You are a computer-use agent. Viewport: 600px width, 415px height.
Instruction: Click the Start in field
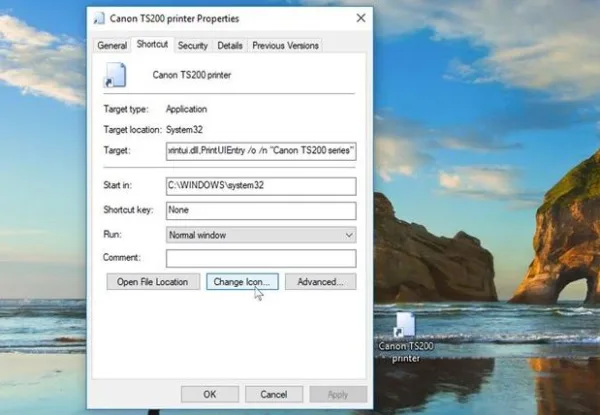pyautogui.click(x=261, y=186)
